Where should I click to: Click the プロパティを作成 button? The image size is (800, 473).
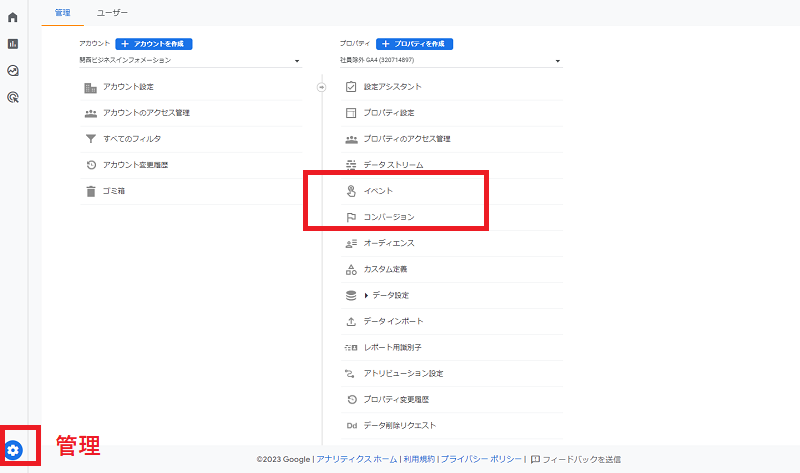[x=414, y=44]
